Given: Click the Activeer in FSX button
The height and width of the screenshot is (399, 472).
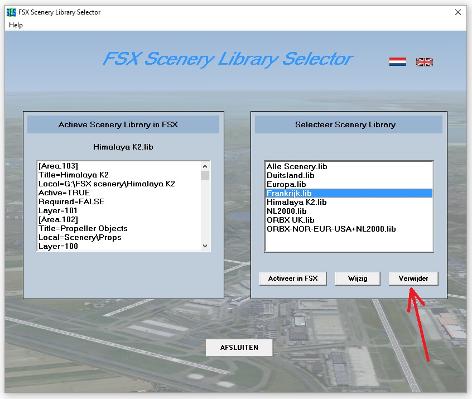Looking at the screenshot, I should tap(293, 279).
